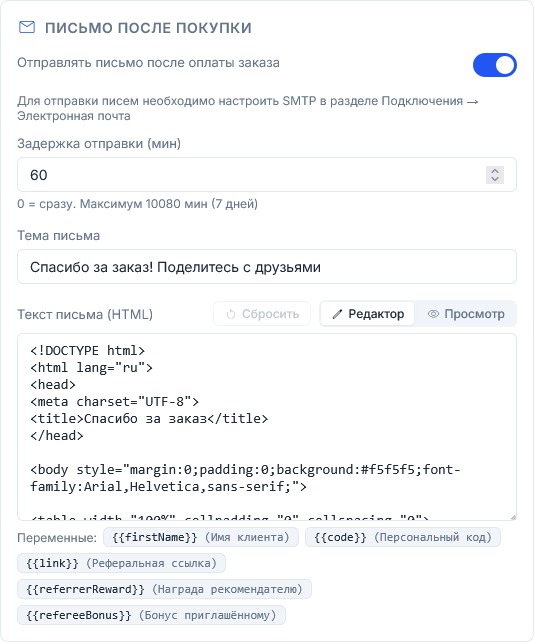This screenshot has height=642, width=534.
Task: Click the pencil icon on Редактор tab
Action: coord(337,314)
